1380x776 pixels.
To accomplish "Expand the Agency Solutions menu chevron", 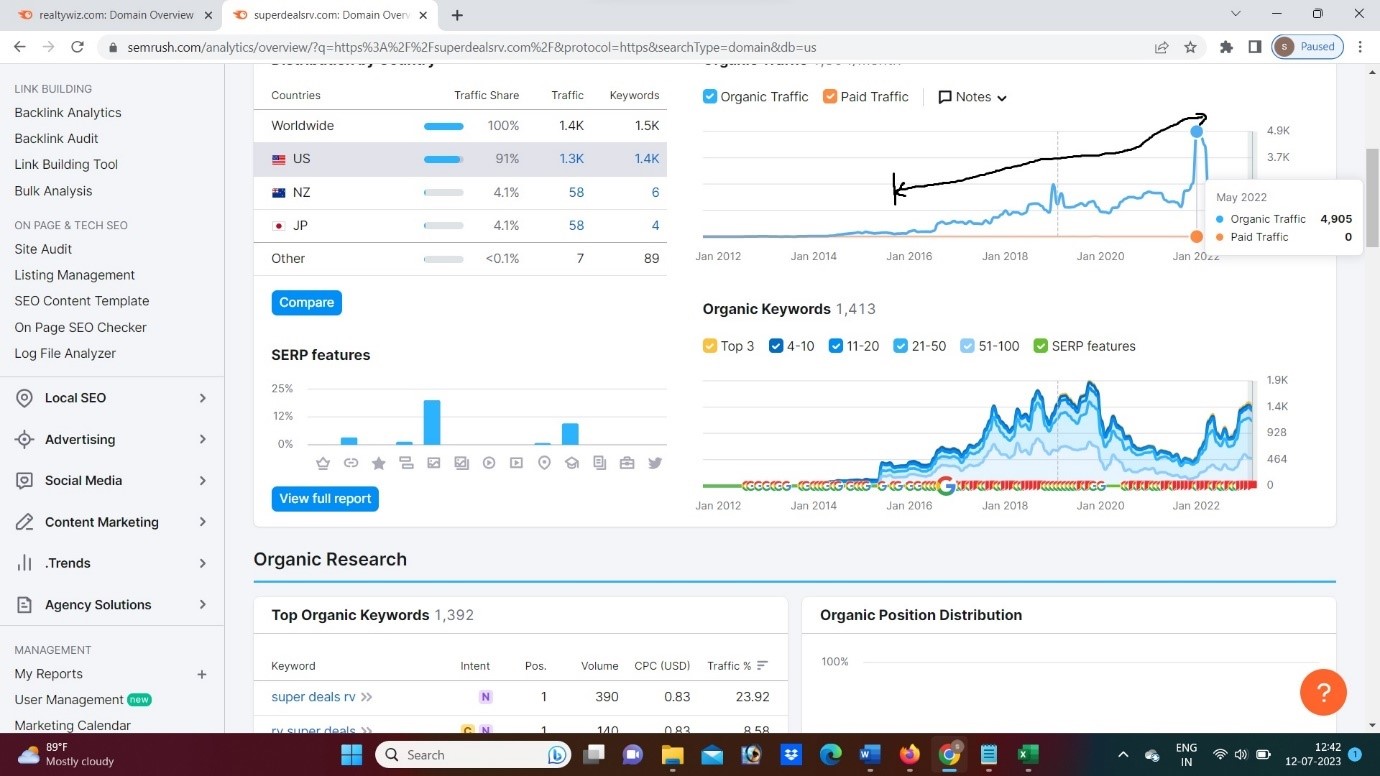I will 202,605.
